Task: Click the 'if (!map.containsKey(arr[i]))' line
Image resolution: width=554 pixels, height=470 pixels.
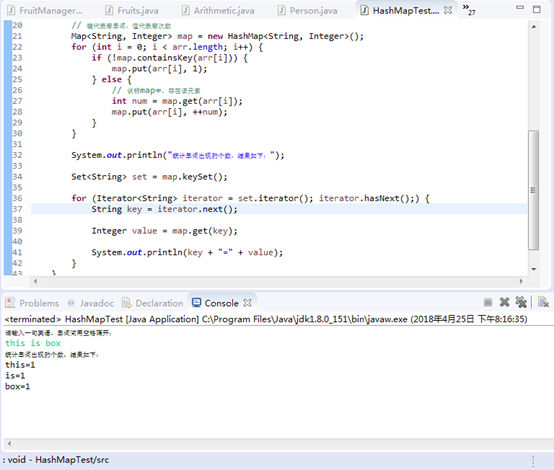Action: tap(170, 58)
